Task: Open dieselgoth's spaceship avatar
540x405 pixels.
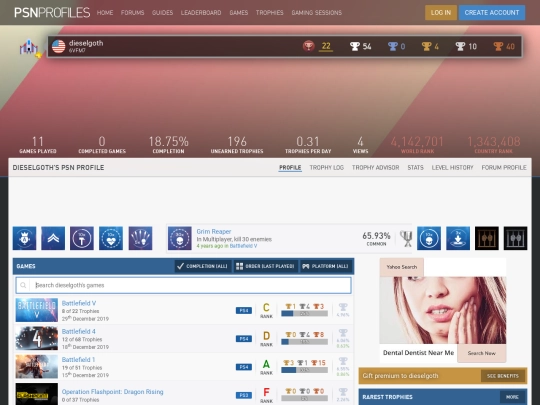Action: pos(30,48)
